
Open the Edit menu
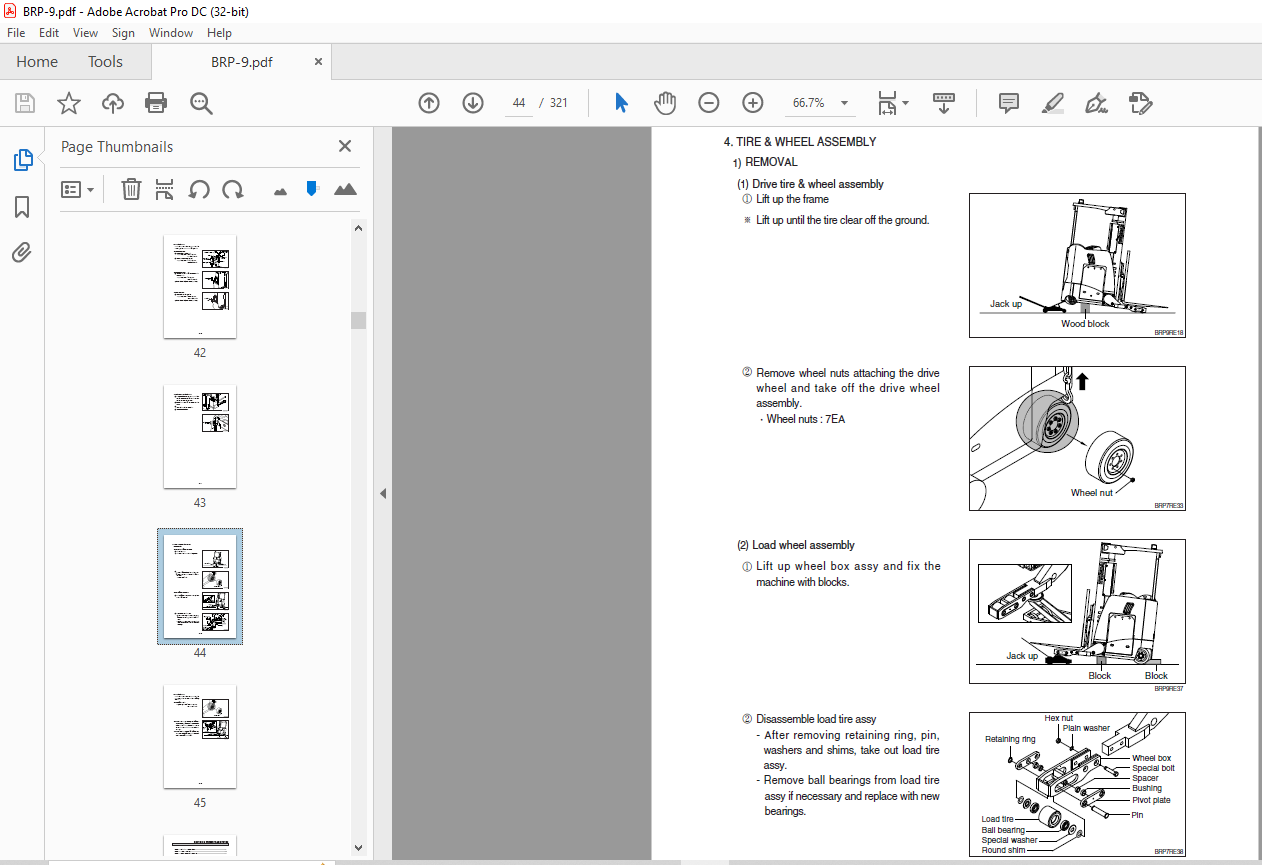tap(49, 33)
